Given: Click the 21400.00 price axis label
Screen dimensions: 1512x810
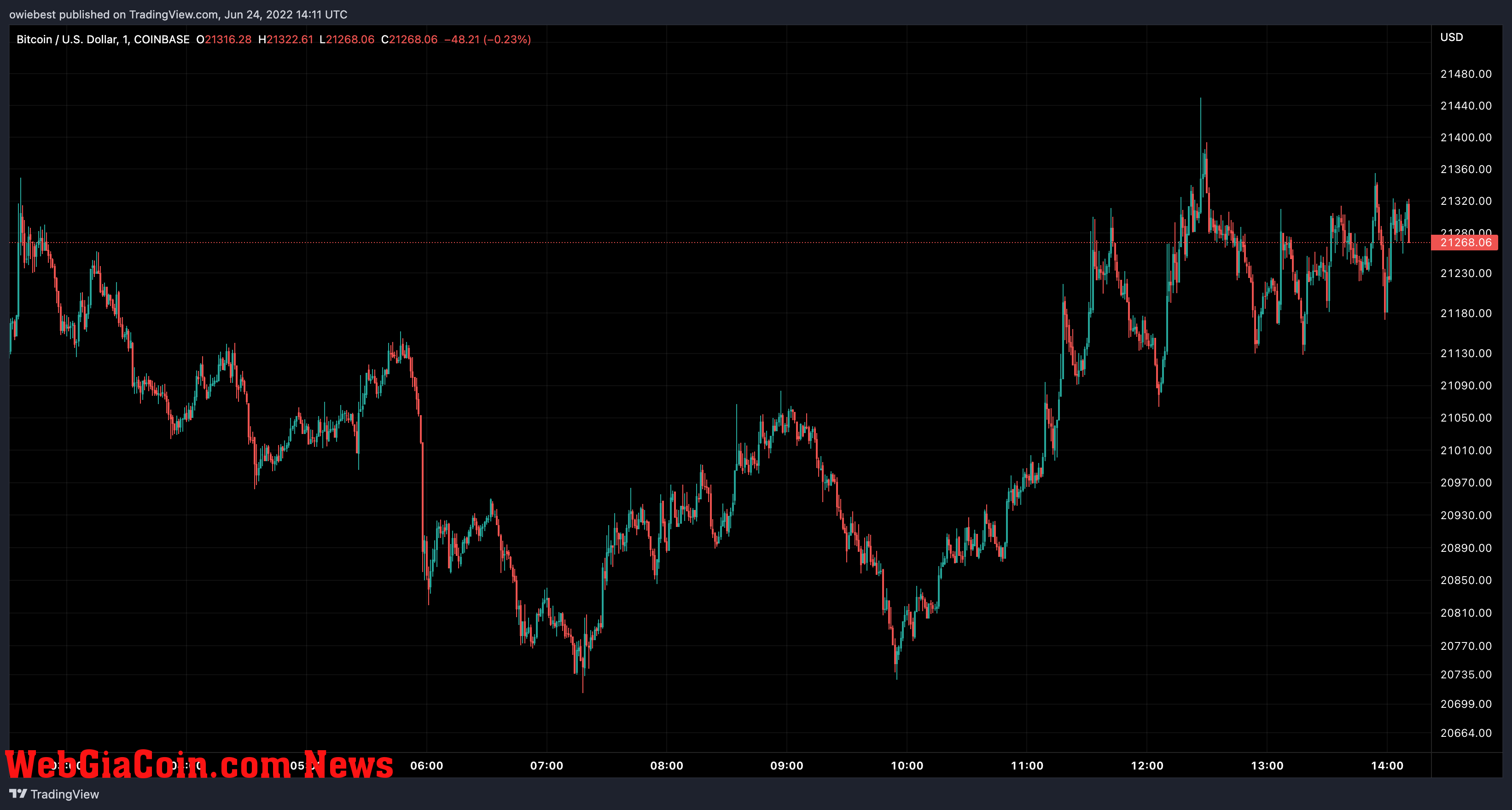Looking at the screenshot, I should (x=1465, y=137).
